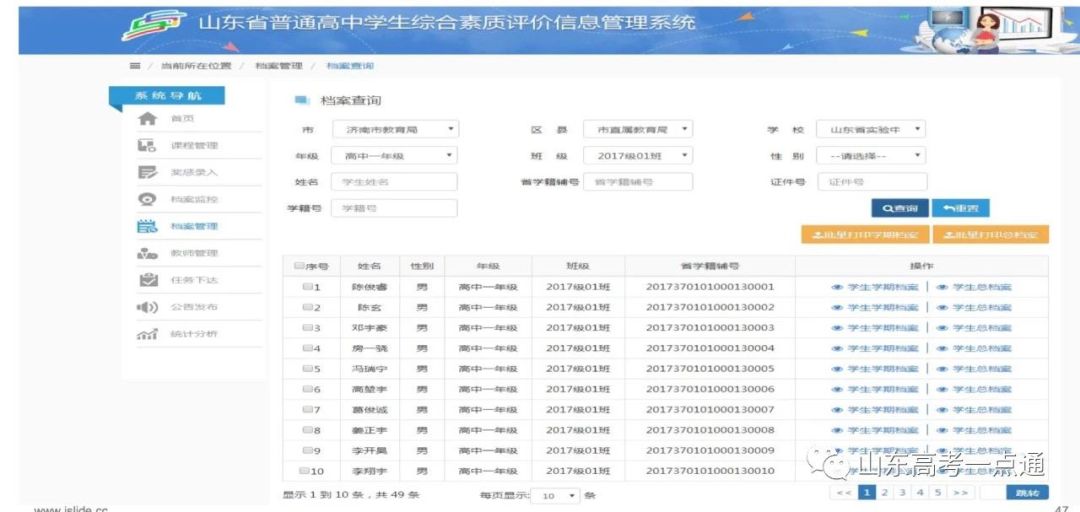
Task: Click the 课程管理 sidebar icon
Action: 147,146
